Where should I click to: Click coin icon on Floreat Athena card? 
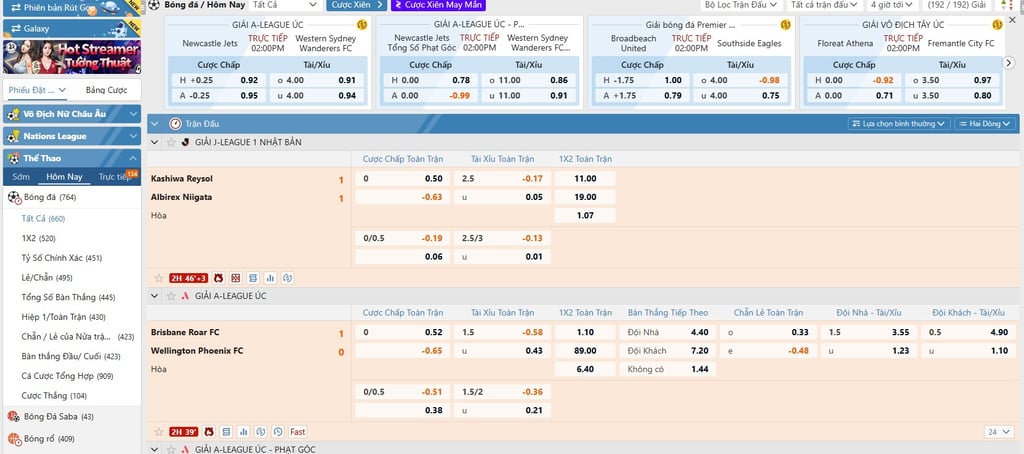[997, 25]
